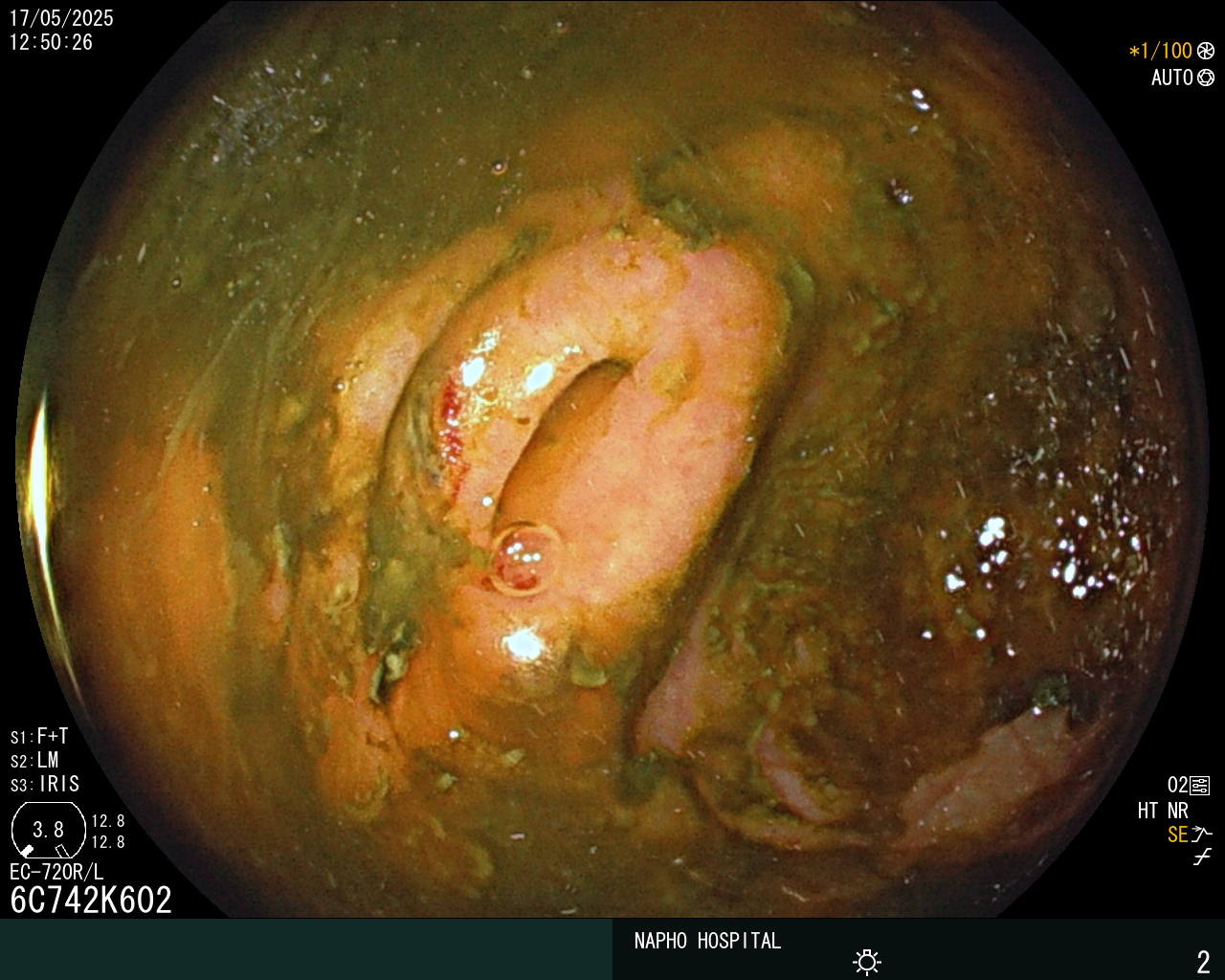Click the time text 12:50:26

[52, 42]
